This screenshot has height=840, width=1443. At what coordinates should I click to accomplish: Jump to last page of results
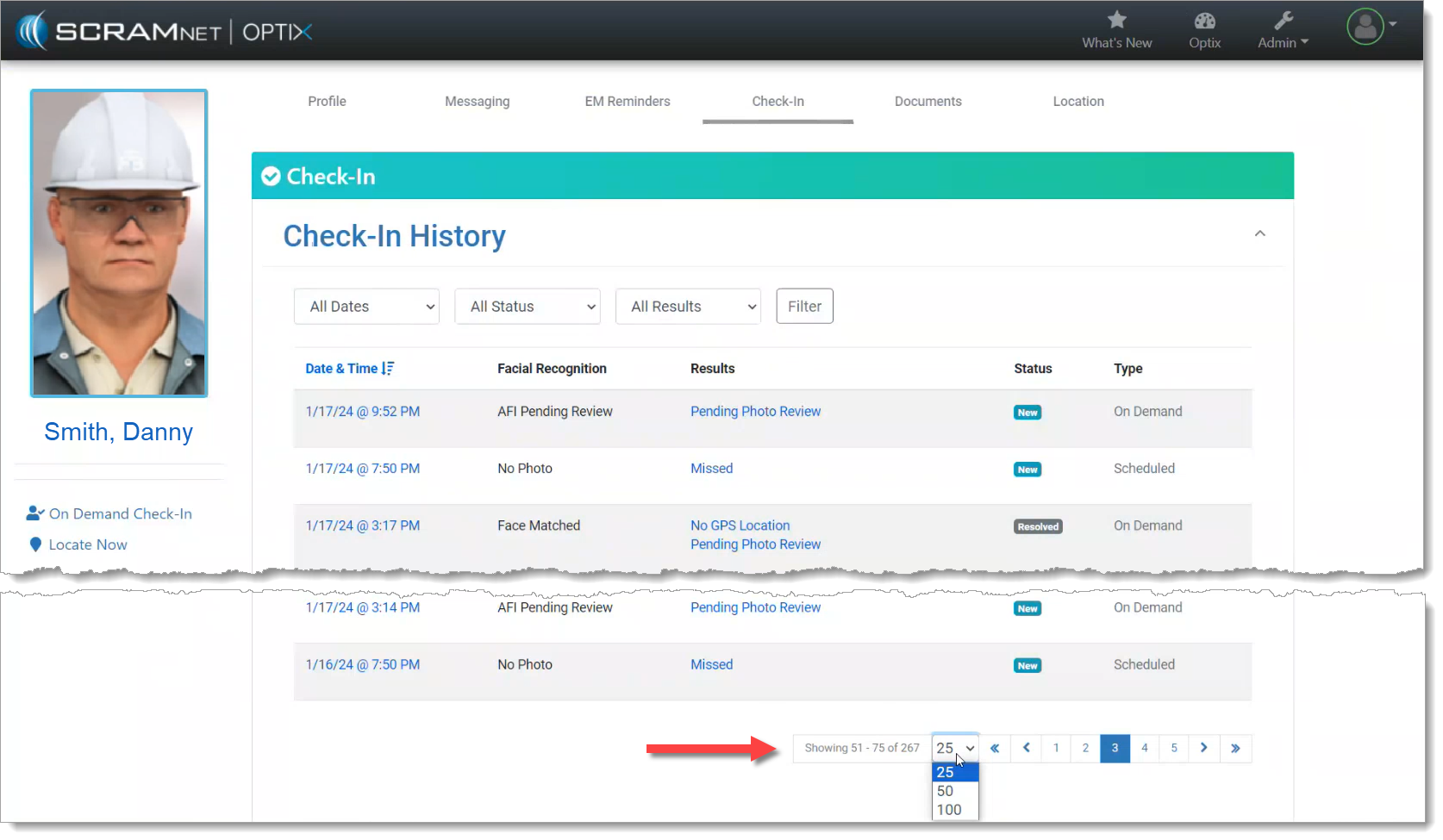[x=1235, y=748]
